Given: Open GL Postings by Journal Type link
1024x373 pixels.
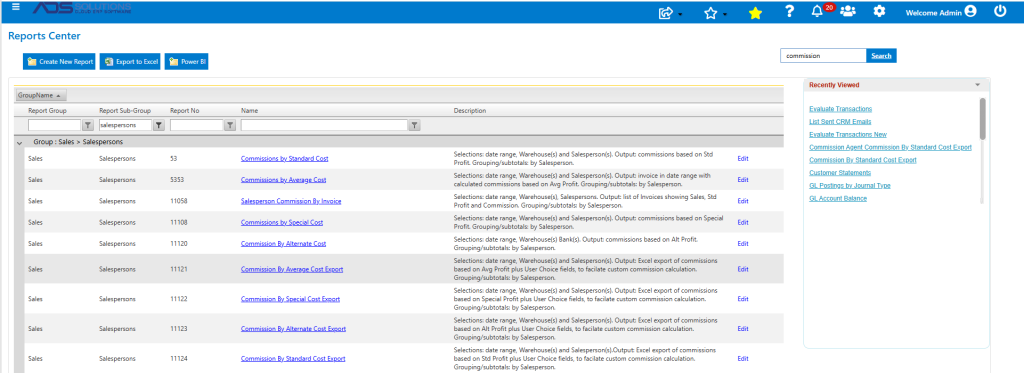Looking at the screenshot, I should point(849,186).
